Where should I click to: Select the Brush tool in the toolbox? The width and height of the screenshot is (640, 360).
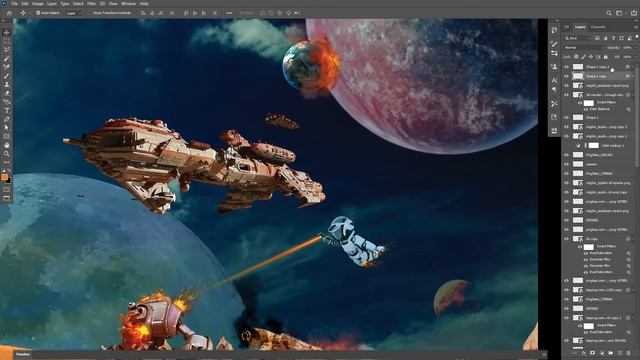7,76
